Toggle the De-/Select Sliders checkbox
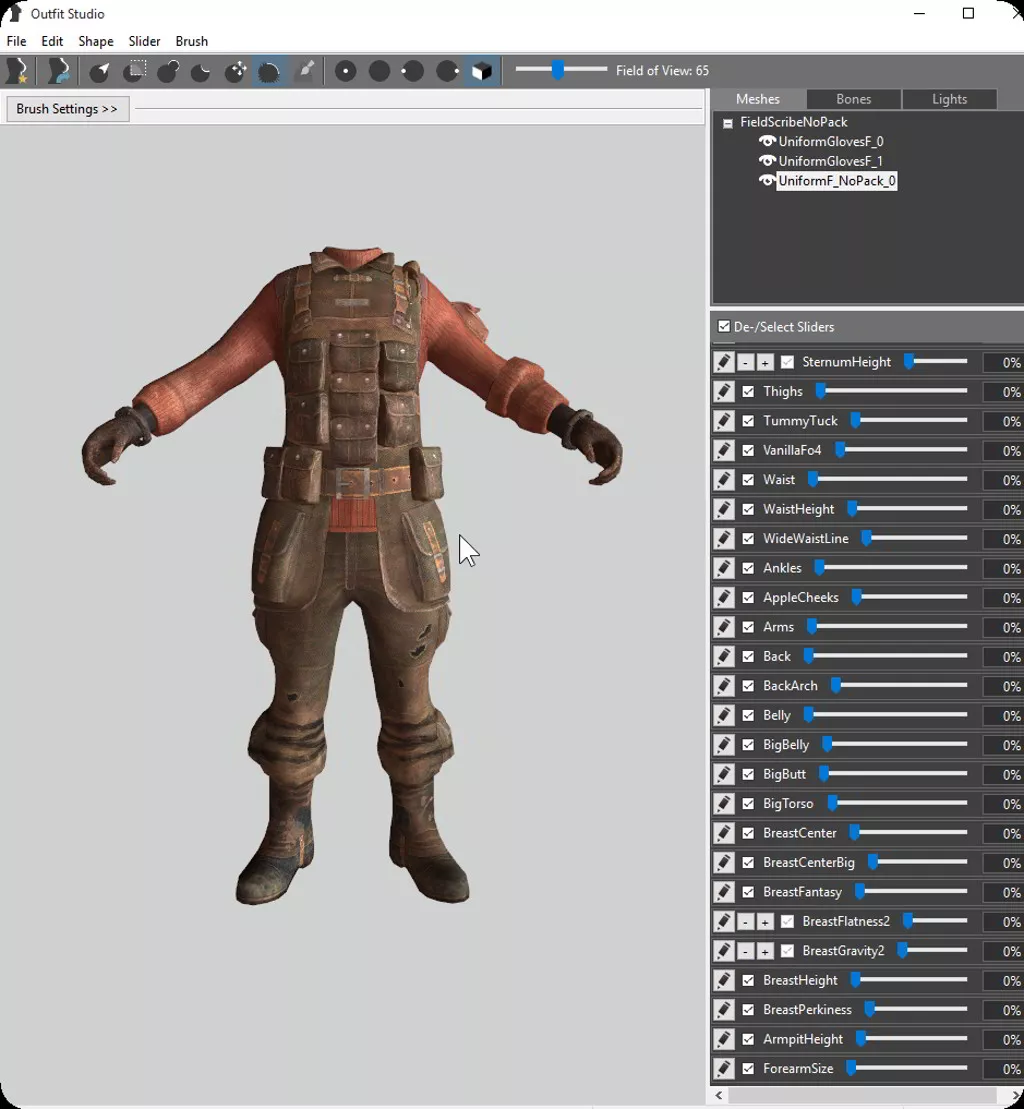 tap(724, 327)
